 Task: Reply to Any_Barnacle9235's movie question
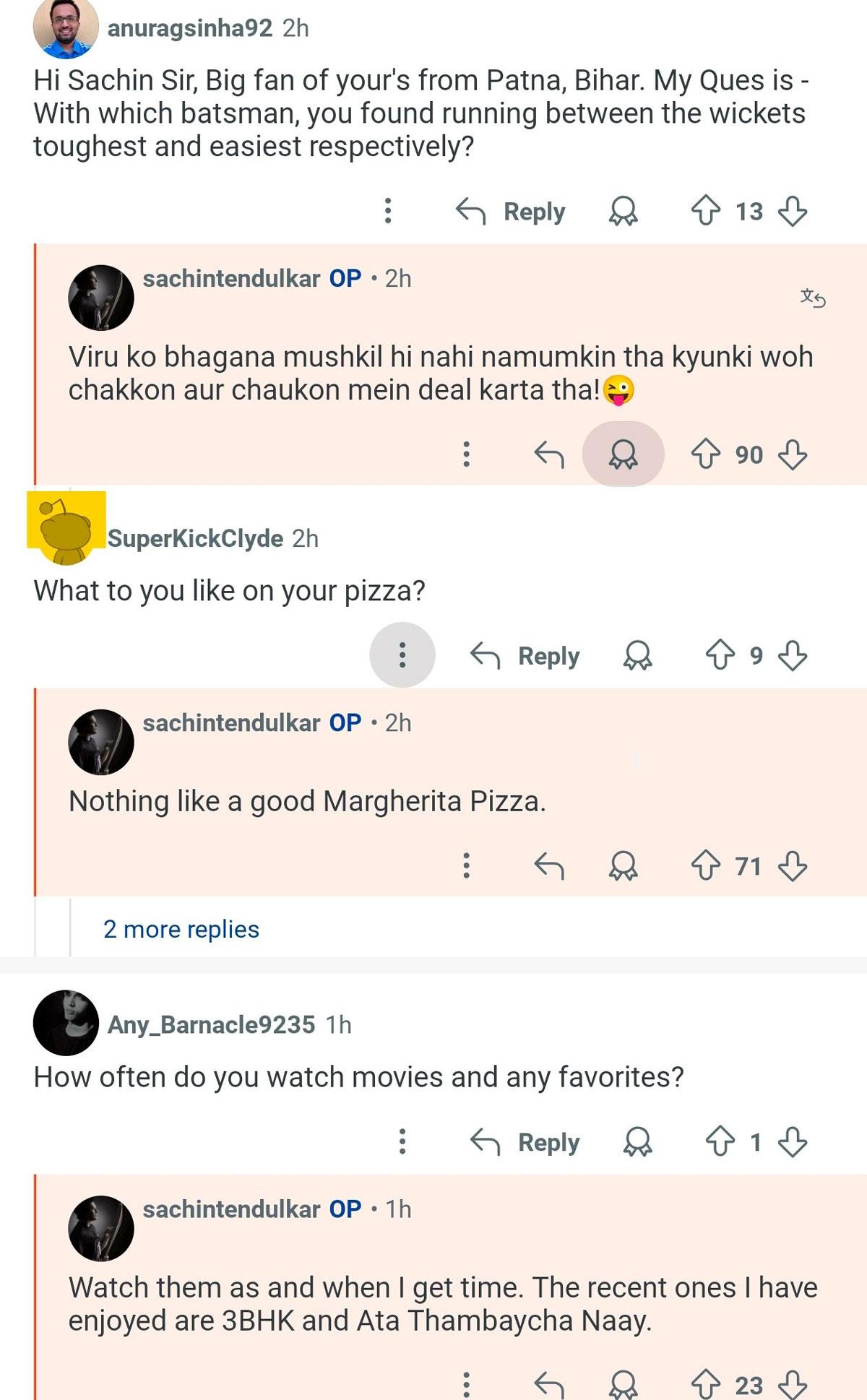pos(526,1142)
